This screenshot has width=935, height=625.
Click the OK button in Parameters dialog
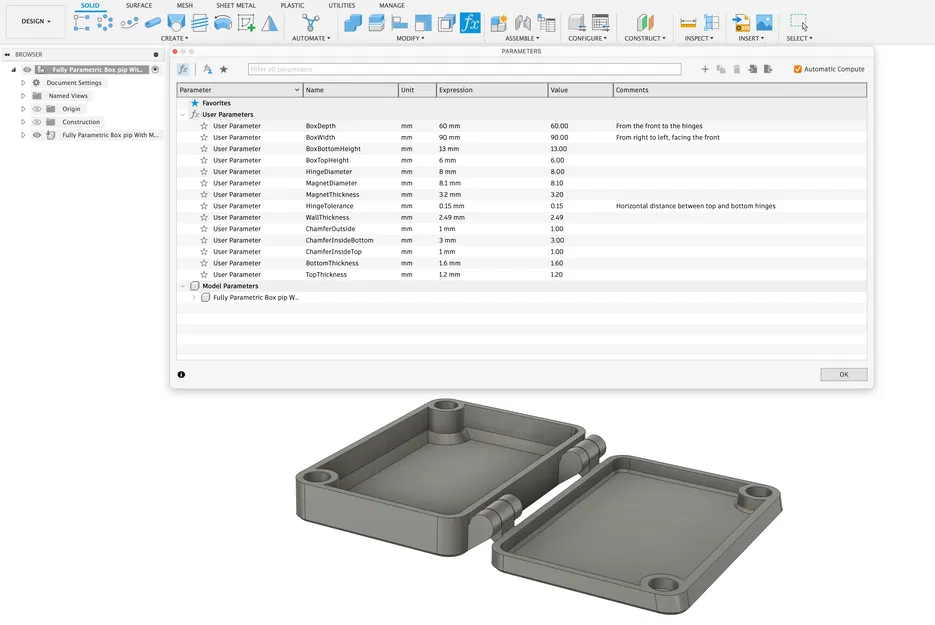(843, 374)
